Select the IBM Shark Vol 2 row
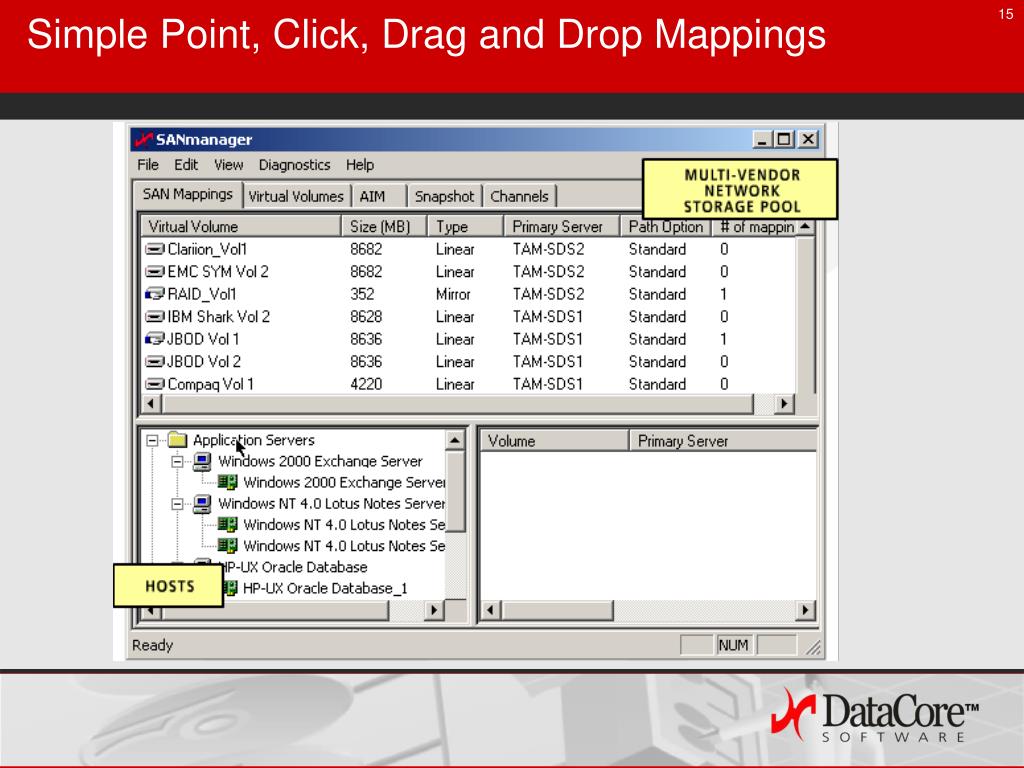This screenshot has width=1024, height=768. click(x=468, y=317)
